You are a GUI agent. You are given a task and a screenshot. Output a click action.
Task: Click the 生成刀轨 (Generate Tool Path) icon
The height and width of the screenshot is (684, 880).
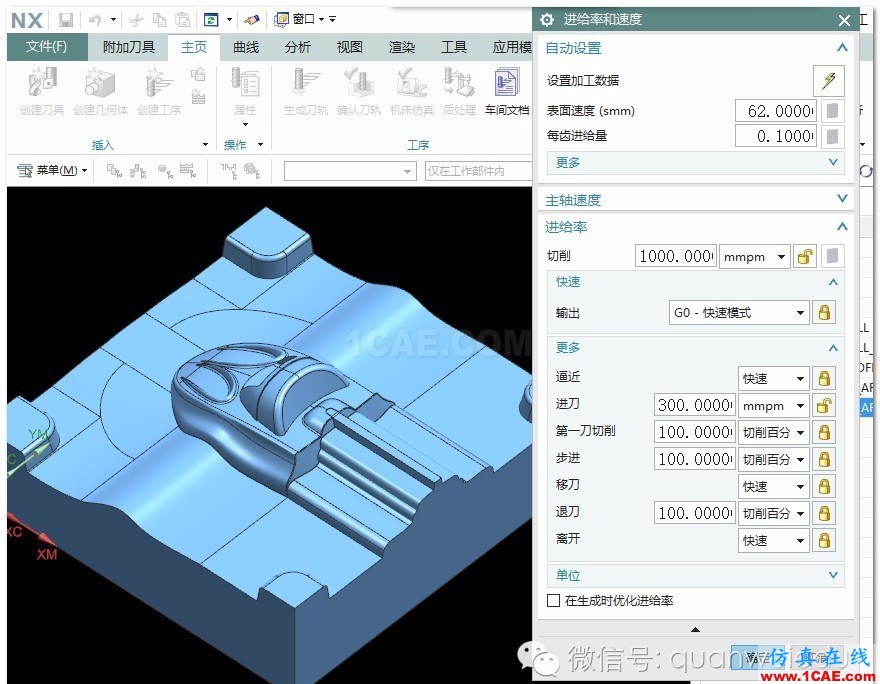coord(306,83)
